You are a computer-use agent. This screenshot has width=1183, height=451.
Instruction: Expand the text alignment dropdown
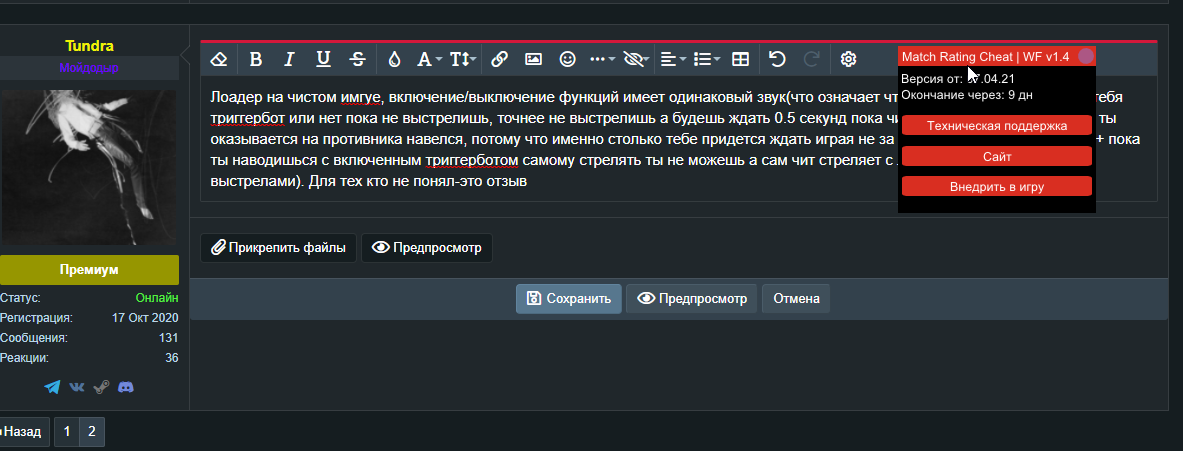(673, 59)
